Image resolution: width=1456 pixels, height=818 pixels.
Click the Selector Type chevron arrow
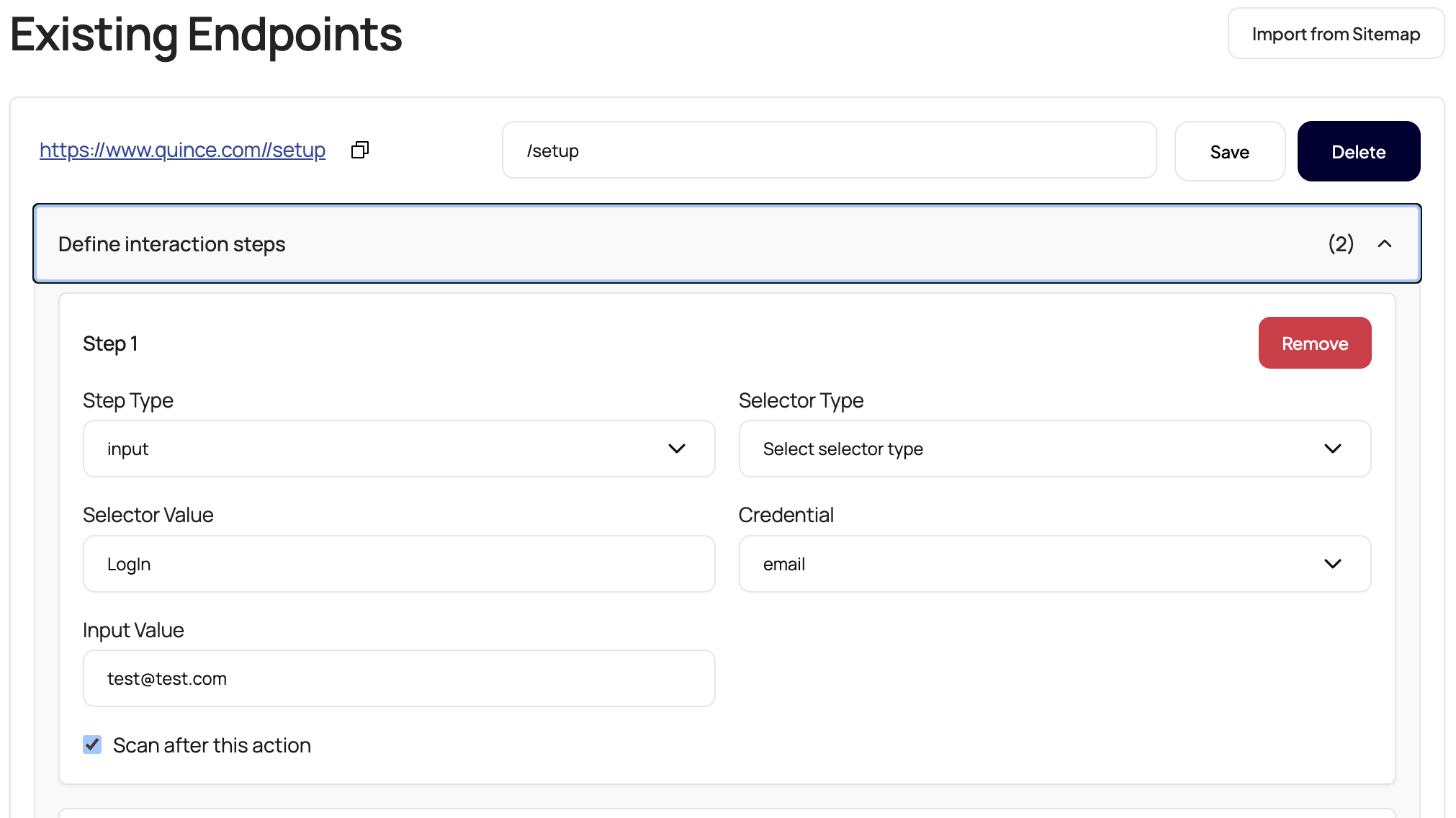point(1333,449)
